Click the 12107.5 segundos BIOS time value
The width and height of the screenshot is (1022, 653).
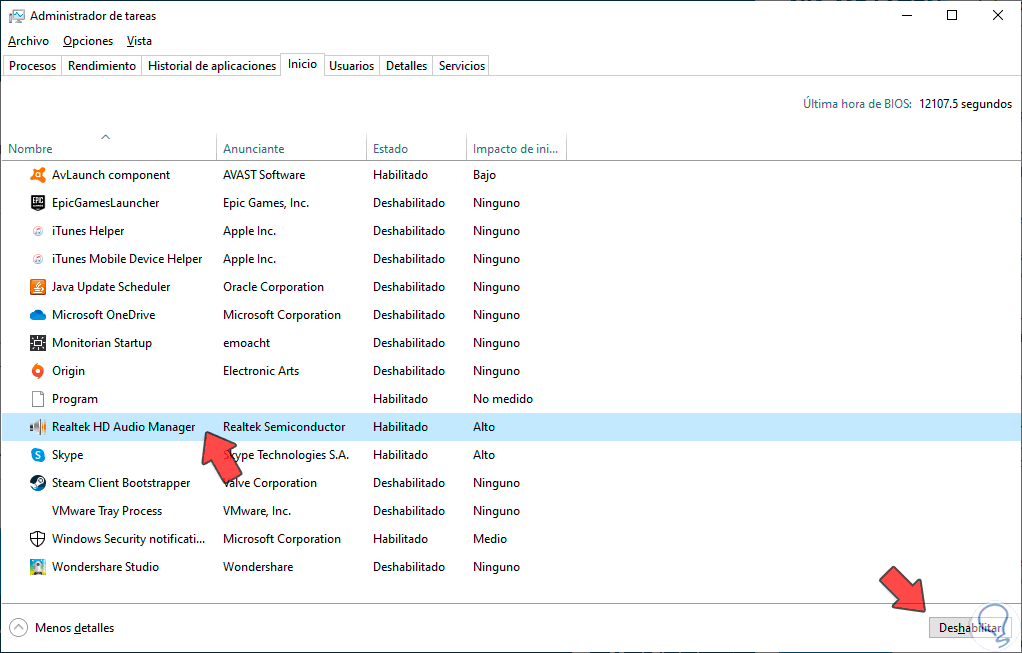[x=965, y=104]
